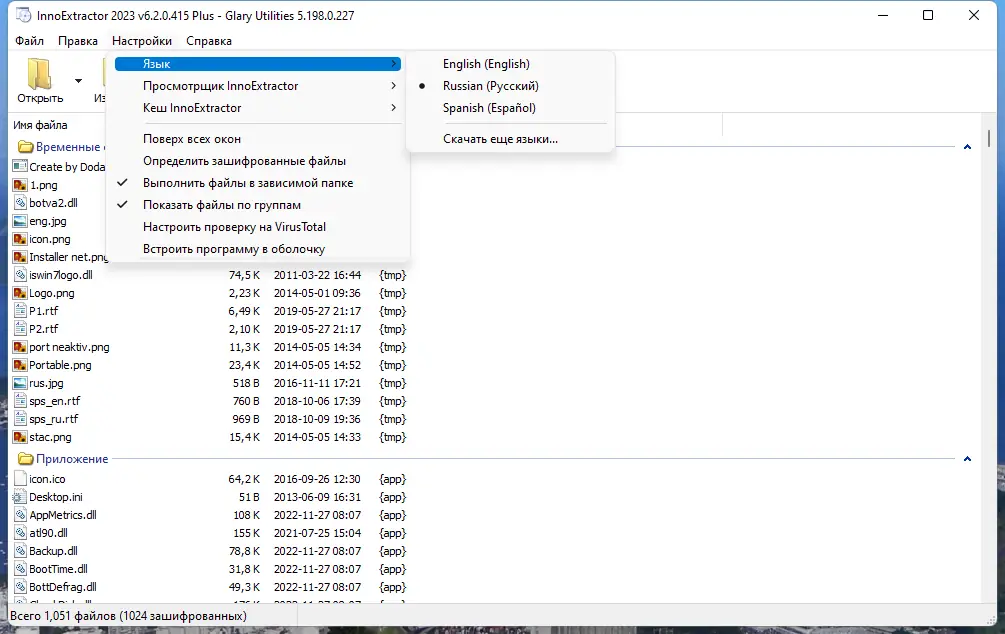Collapse the Приложение group with its arrow
This screenshot has height=634, width=1005.
click(967, 459)
